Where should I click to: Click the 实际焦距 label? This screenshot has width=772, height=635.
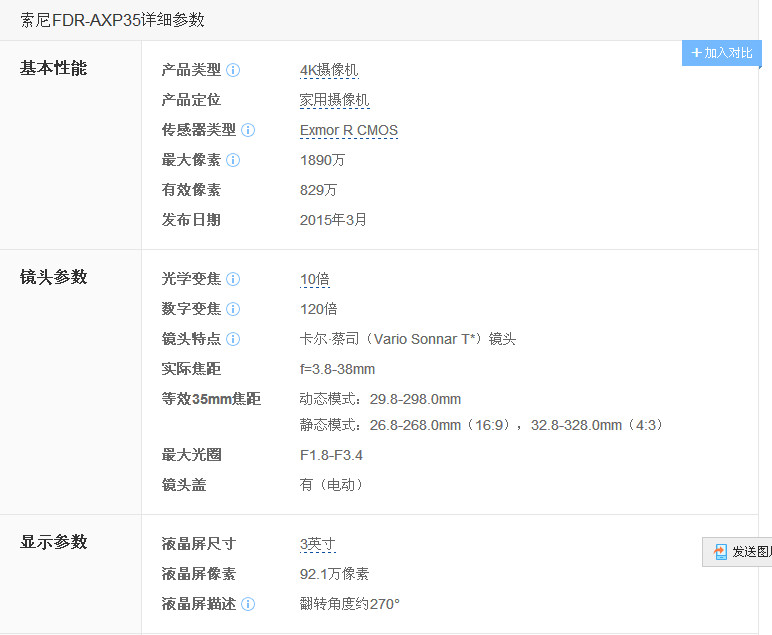click(191, 369)
